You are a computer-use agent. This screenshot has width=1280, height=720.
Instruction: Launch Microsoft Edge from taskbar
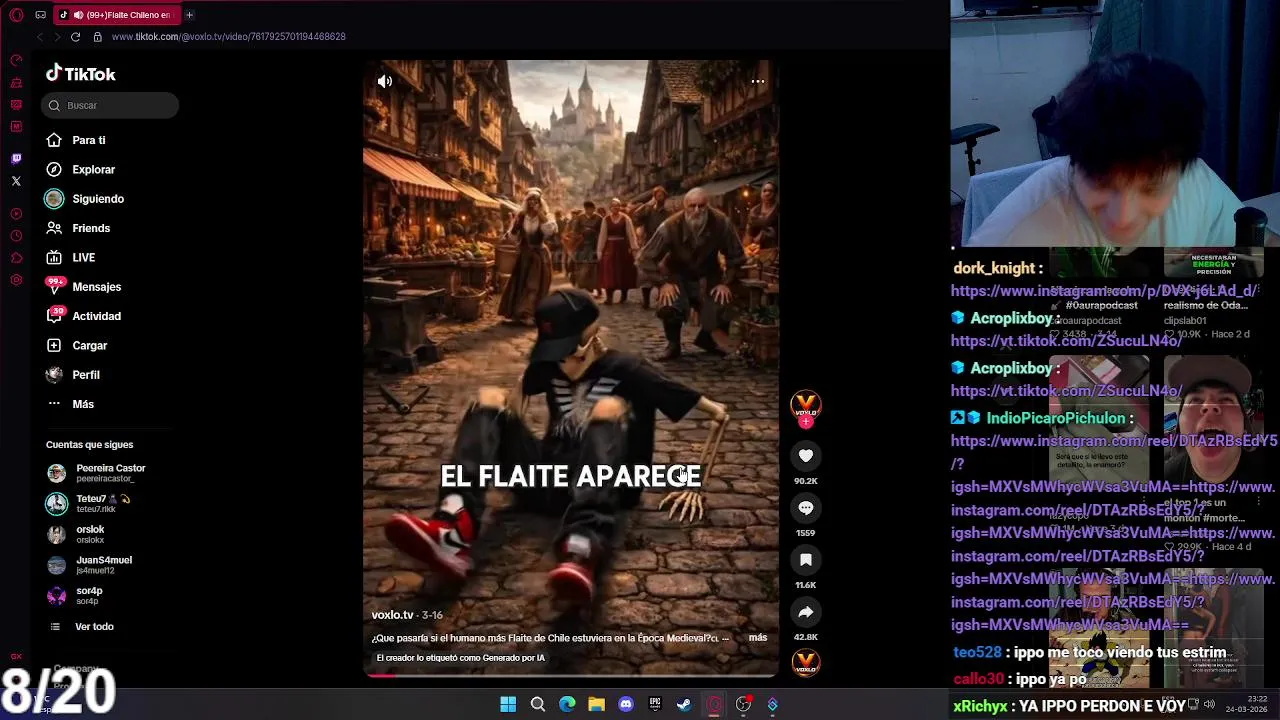(567, 705)
